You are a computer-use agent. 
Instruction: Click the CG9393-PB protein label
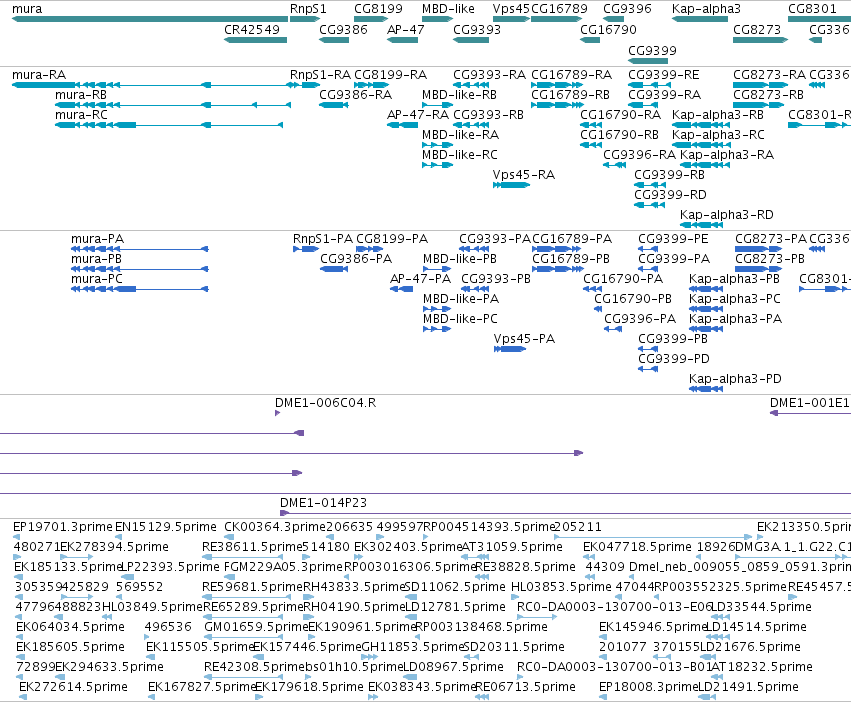[496, 279]
